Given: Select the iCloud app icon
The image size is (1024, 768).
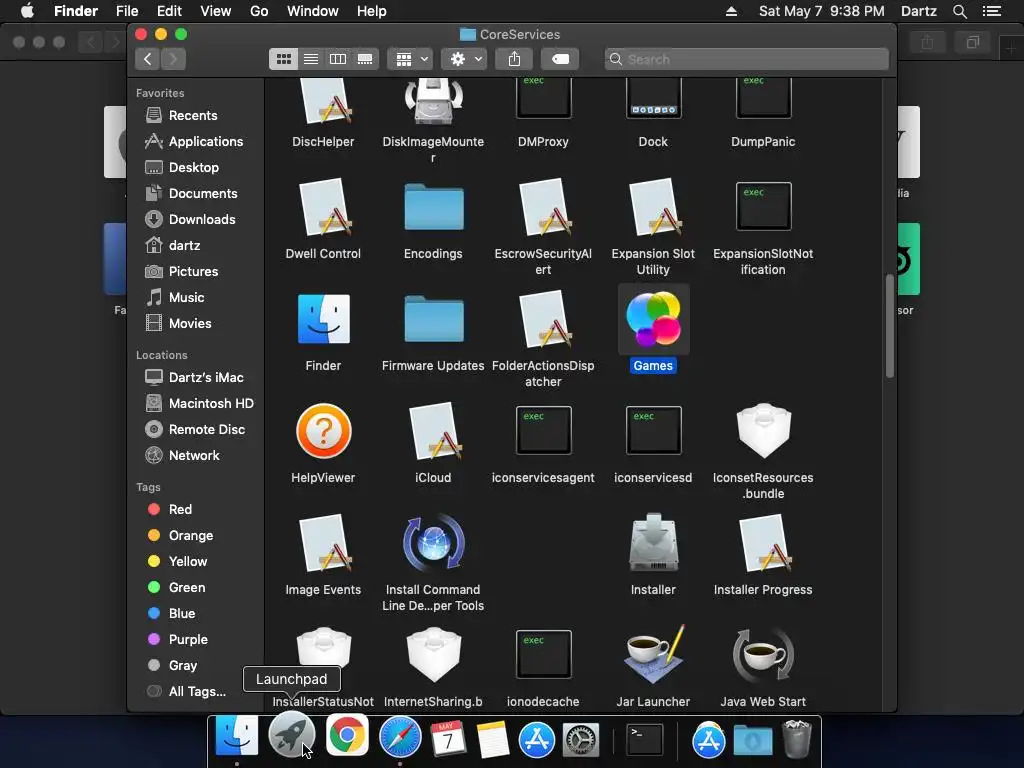Looking at the screenshot, I should click(x=434, y=431).
